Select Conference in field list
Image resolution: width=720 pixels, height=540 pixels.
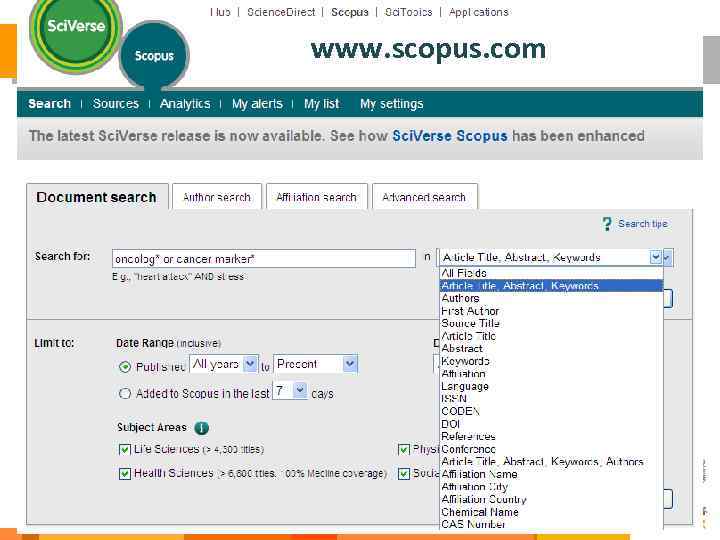tap(551, 449)
